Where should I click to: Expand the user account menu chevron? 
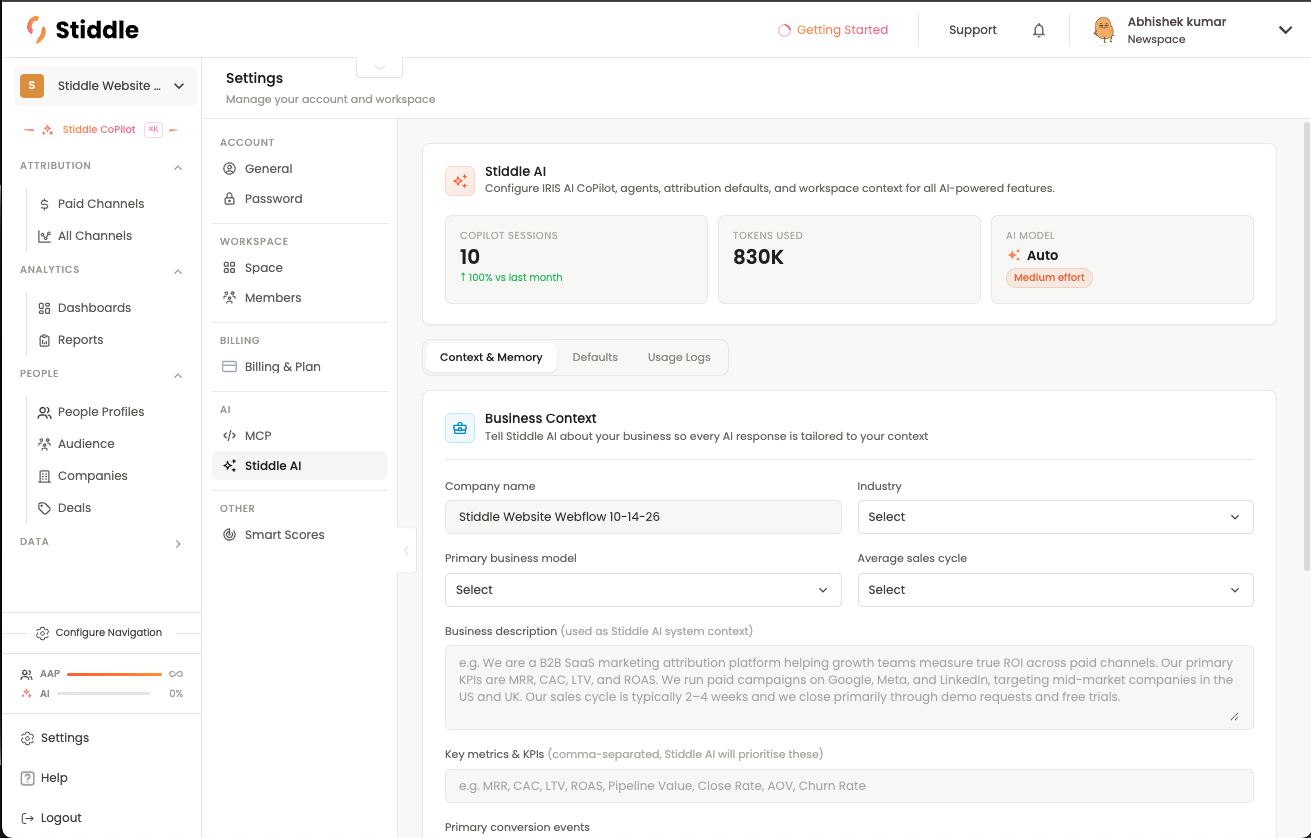1285,30
